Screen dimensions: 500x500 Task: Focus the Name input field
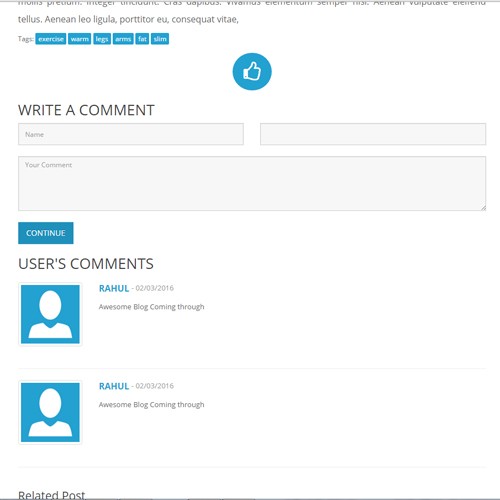pos(131,134)
